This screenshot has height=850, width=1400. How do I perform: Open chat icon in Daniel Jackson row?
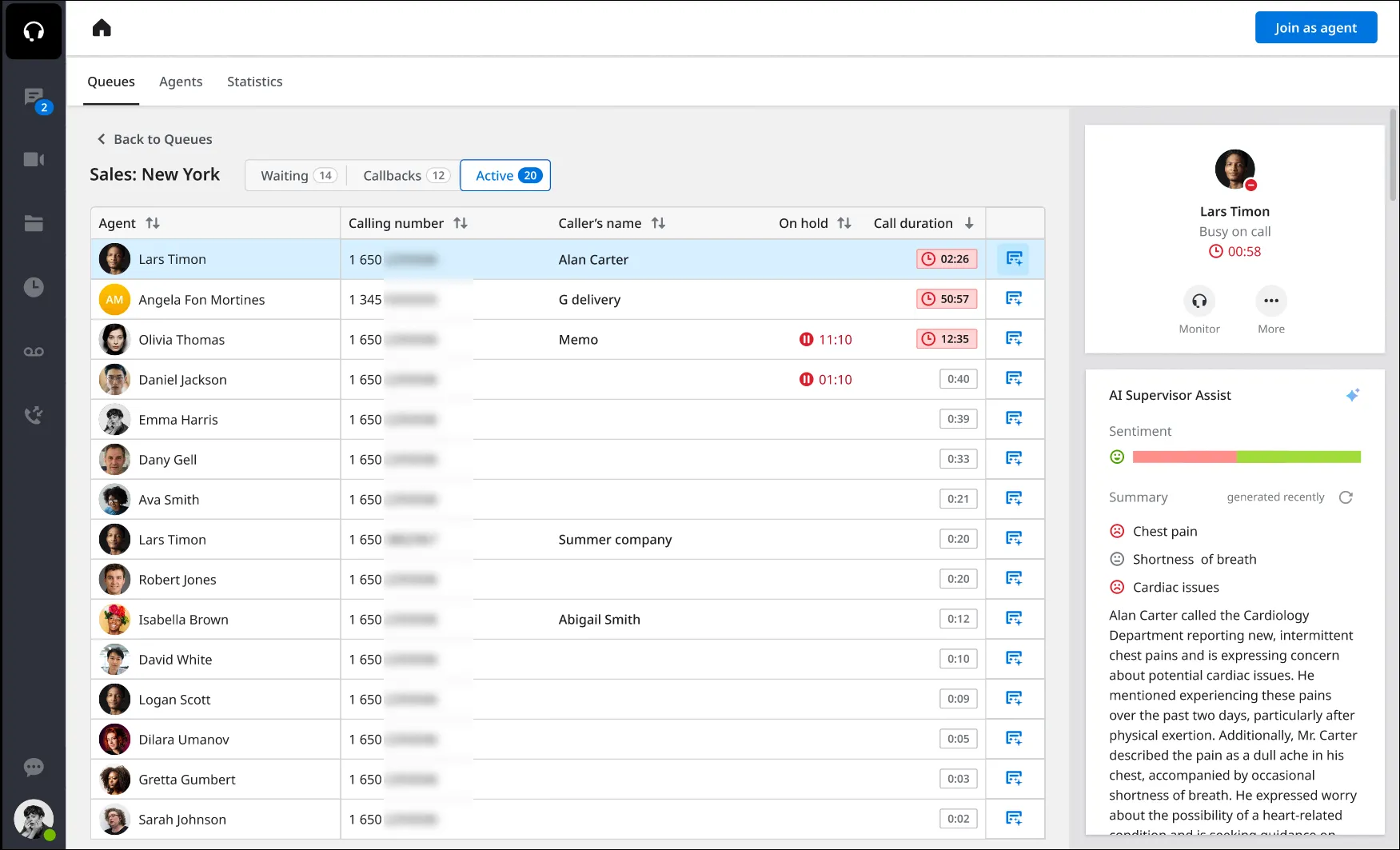[1014, 379]
